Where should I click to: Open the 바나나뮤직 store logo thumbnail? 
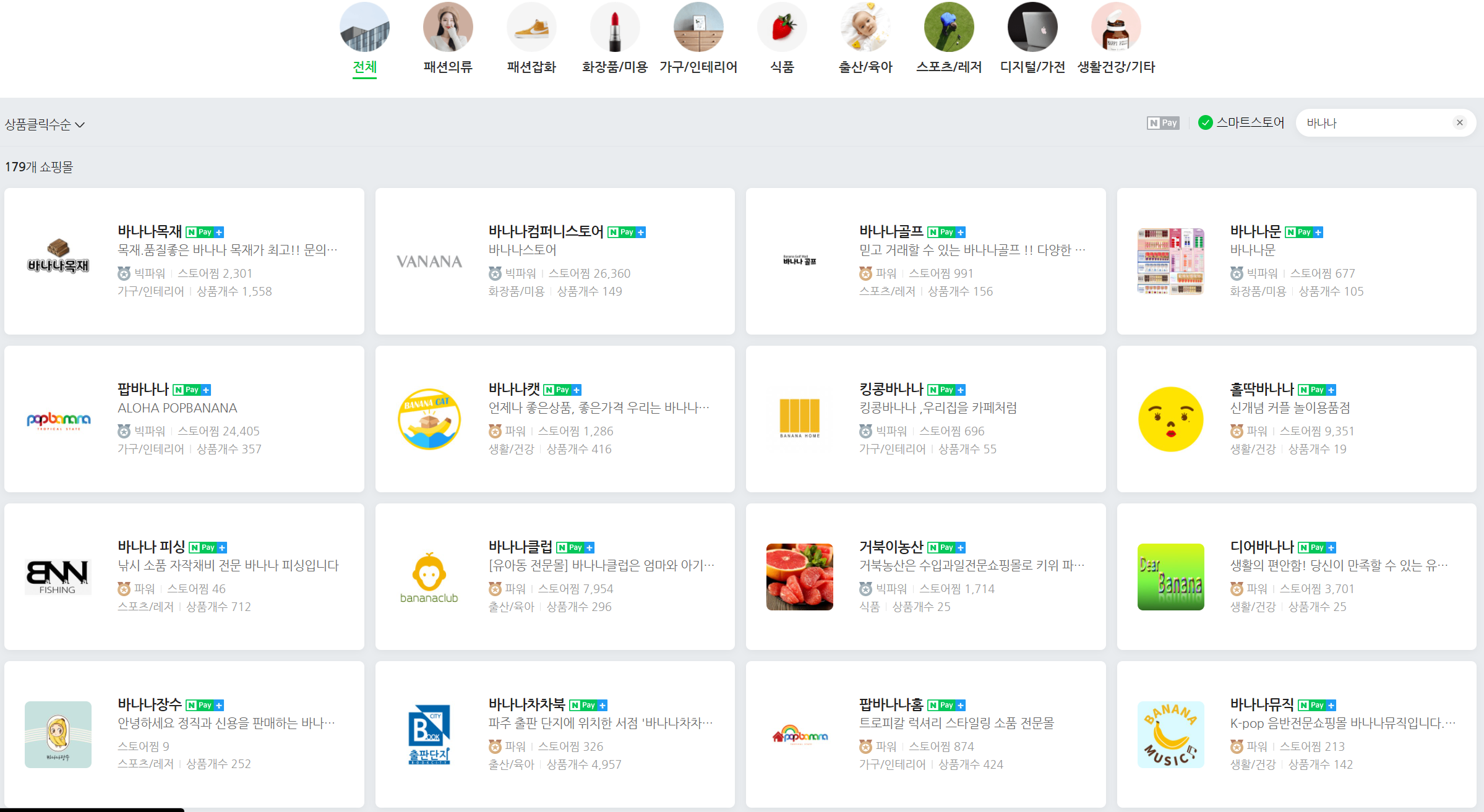pos(1170,735)
